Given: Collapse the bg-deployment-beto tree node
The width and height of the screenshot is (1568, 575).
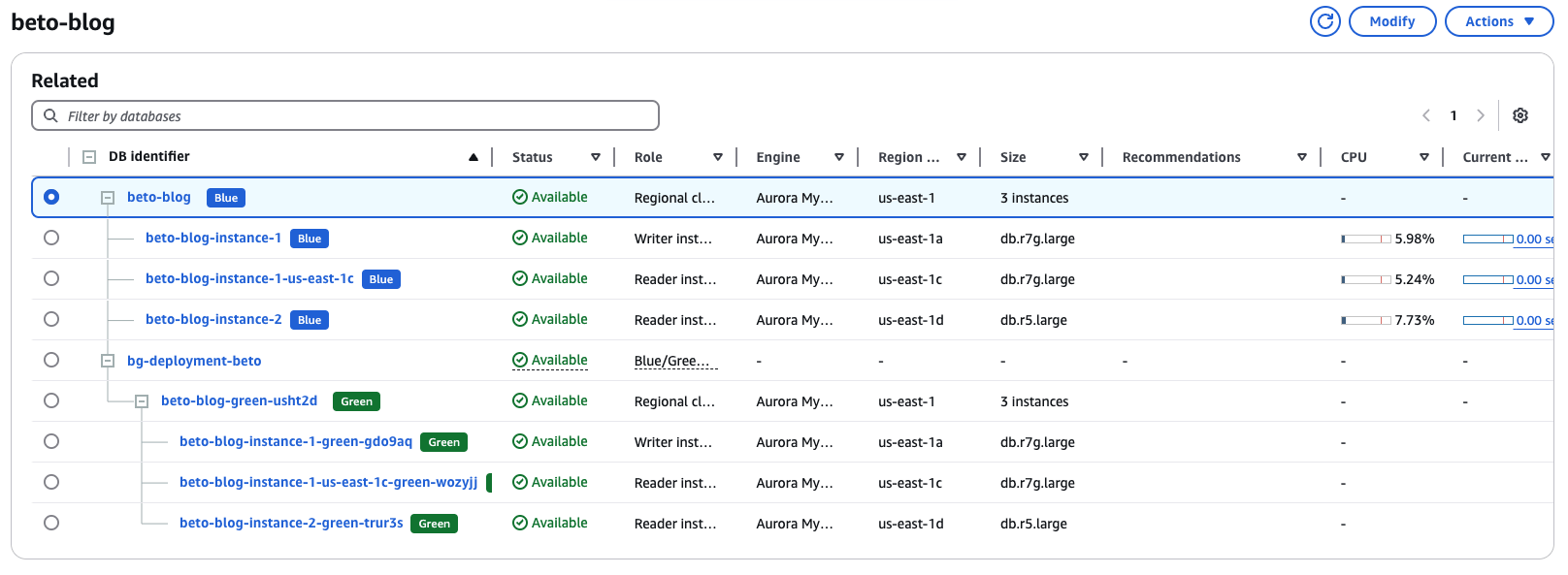Looking at the screenshot, I should [x=108, y=361].
